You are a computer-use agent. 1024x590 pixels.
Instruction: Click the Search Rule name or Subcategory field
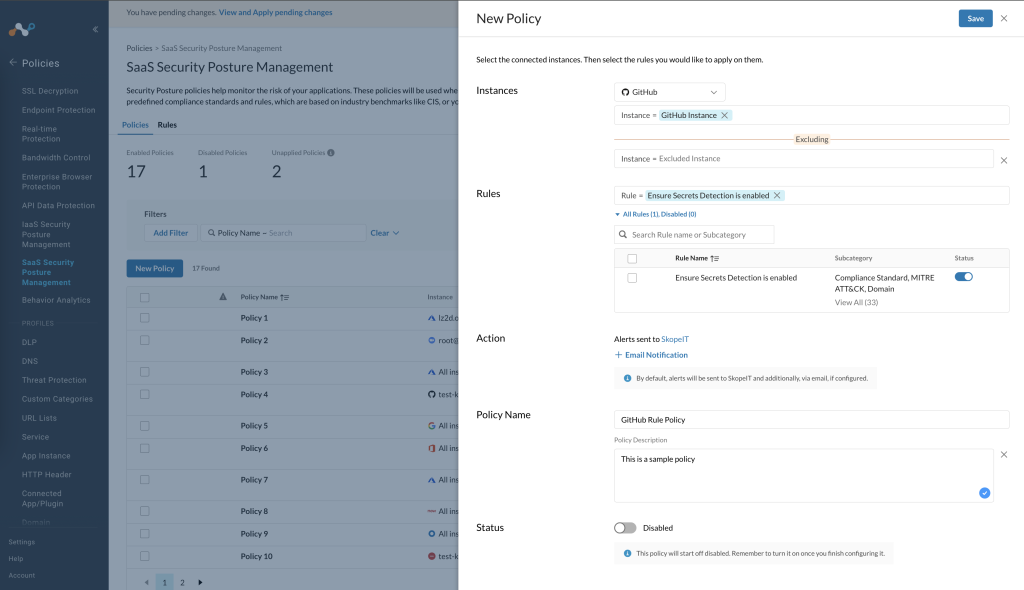point(694,235)
